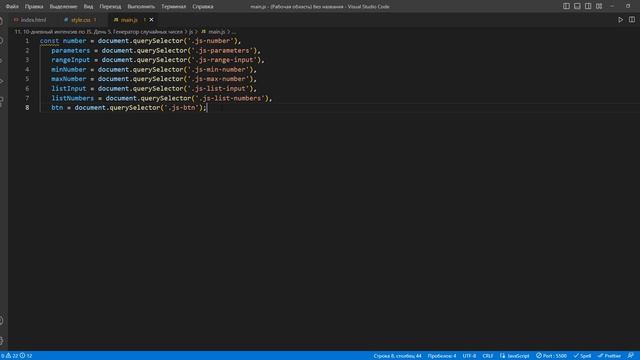Image resolution: width=640 pixels, height=360 pixels.
Task: Click the js folder breadcrumb
Action: pyautogui.click(x=191, y=31)
